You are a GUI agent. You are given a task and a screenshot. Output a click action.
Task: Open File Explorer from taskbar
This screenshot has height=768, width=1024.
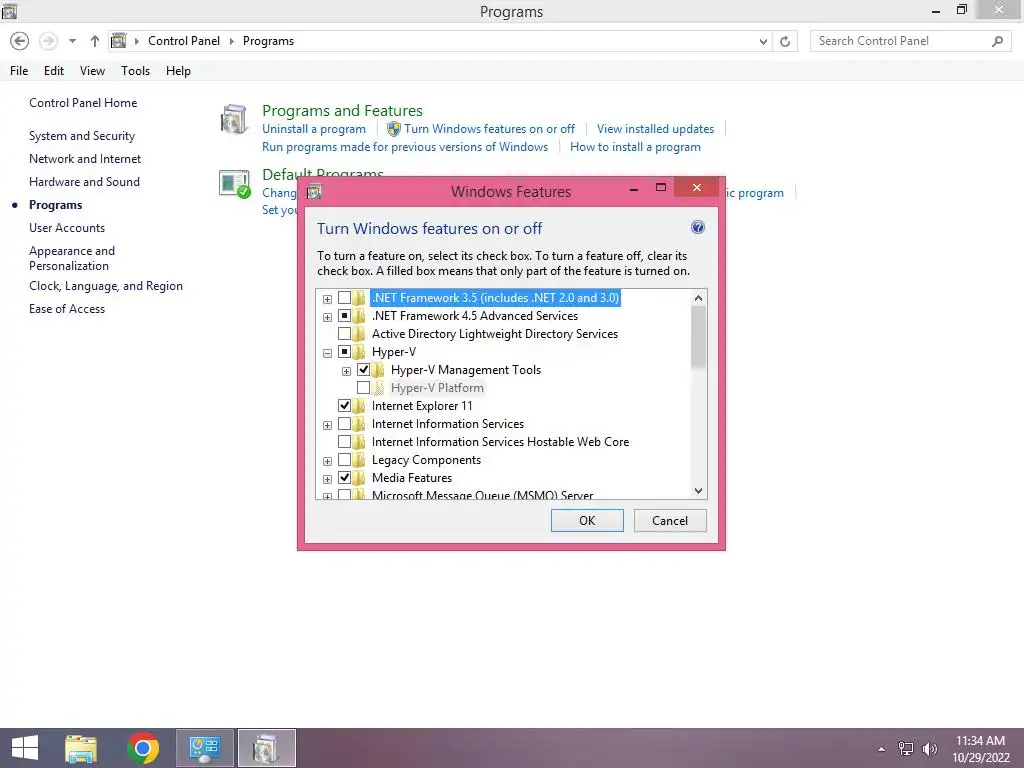81,748
